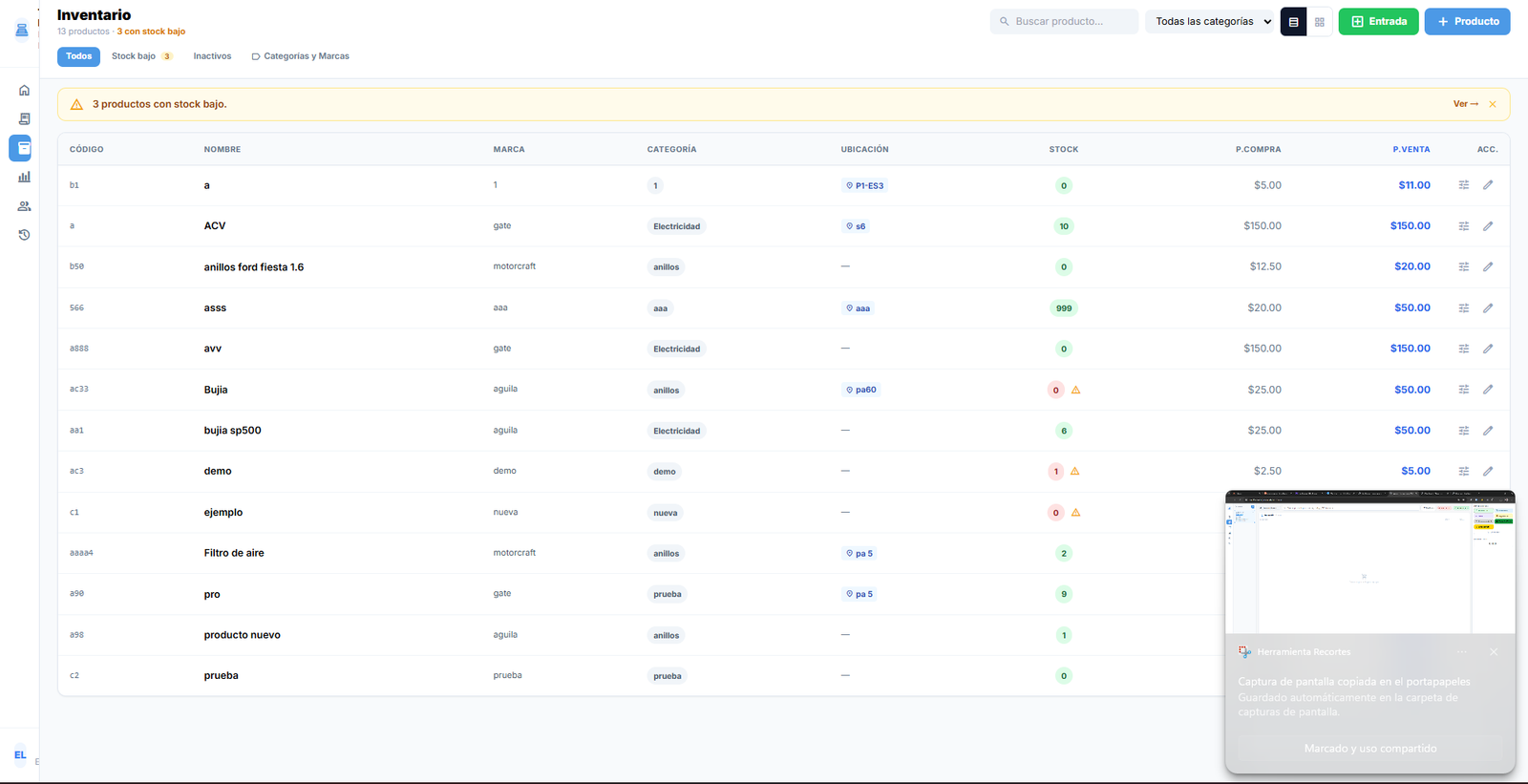Click the pencil icon in asss row
This screenshot has height=784, width=1528.
[x=1488, y=308]
